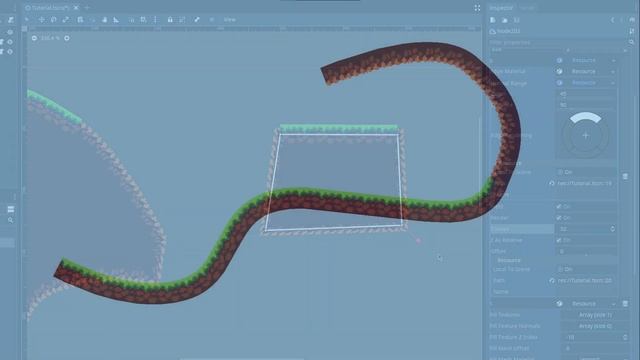Reset zoom via the percentage label
Viewport: 640px width, 360px height.
point(50,38)
